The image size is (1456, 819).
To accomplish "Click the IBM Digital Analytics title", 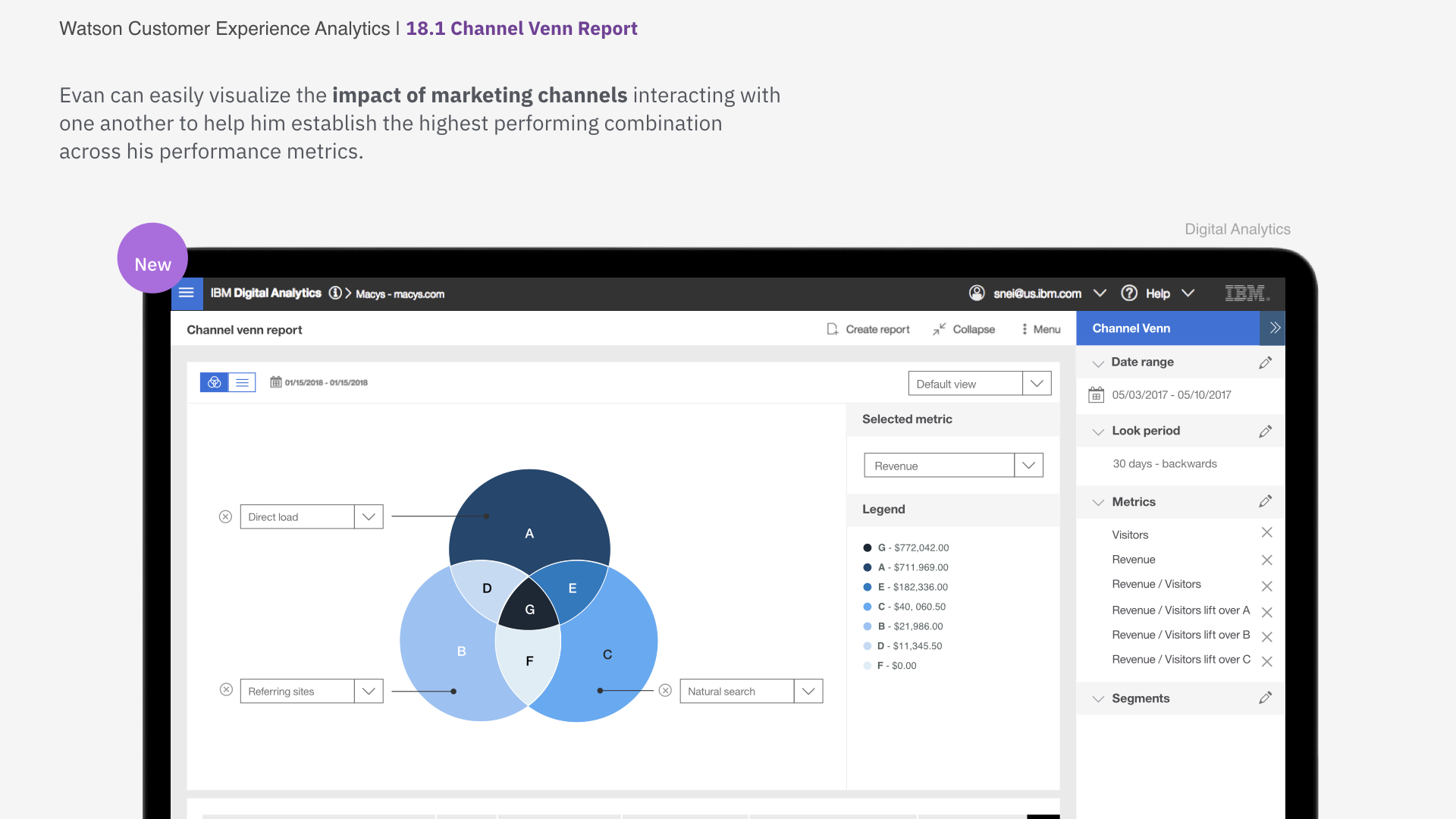I will (265, 293).
